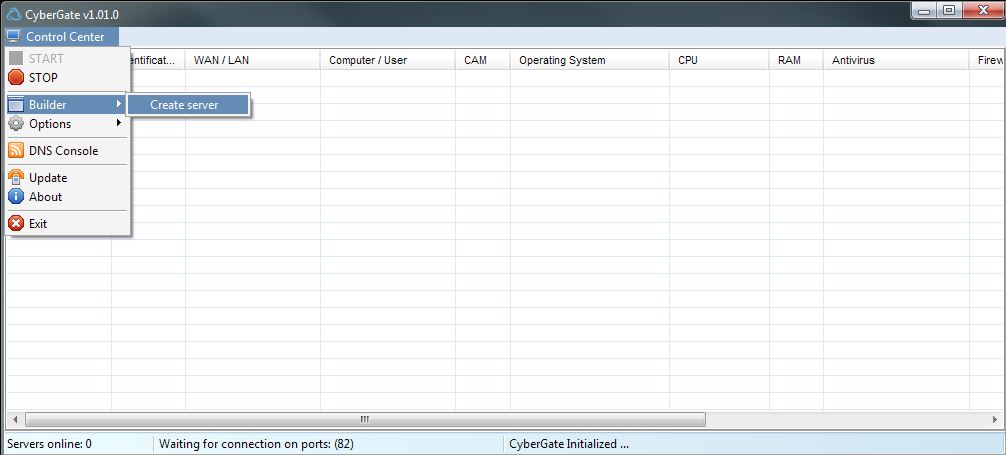This screenshot has width=1006, height=455.
Task: Click the Builder window icon
Action: click(16, 105)
